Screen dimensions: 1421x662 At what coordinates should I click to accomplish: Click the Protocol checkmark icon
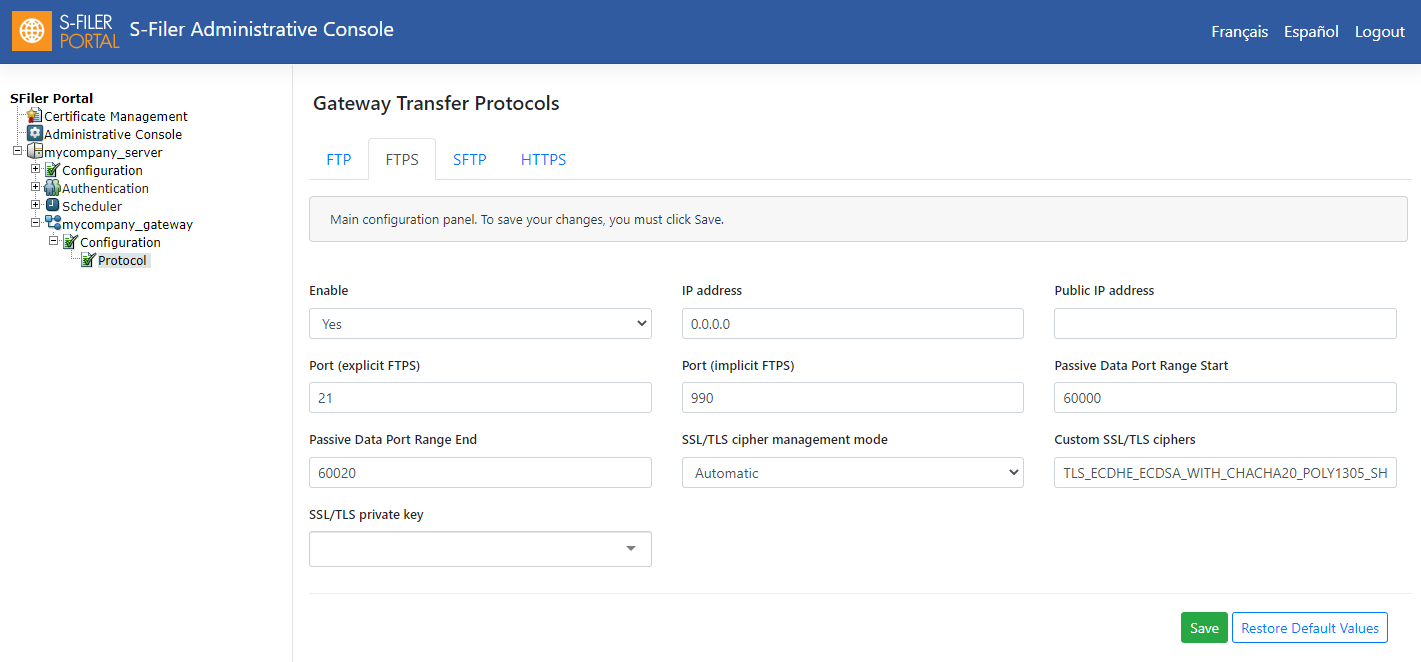point(89,260)
